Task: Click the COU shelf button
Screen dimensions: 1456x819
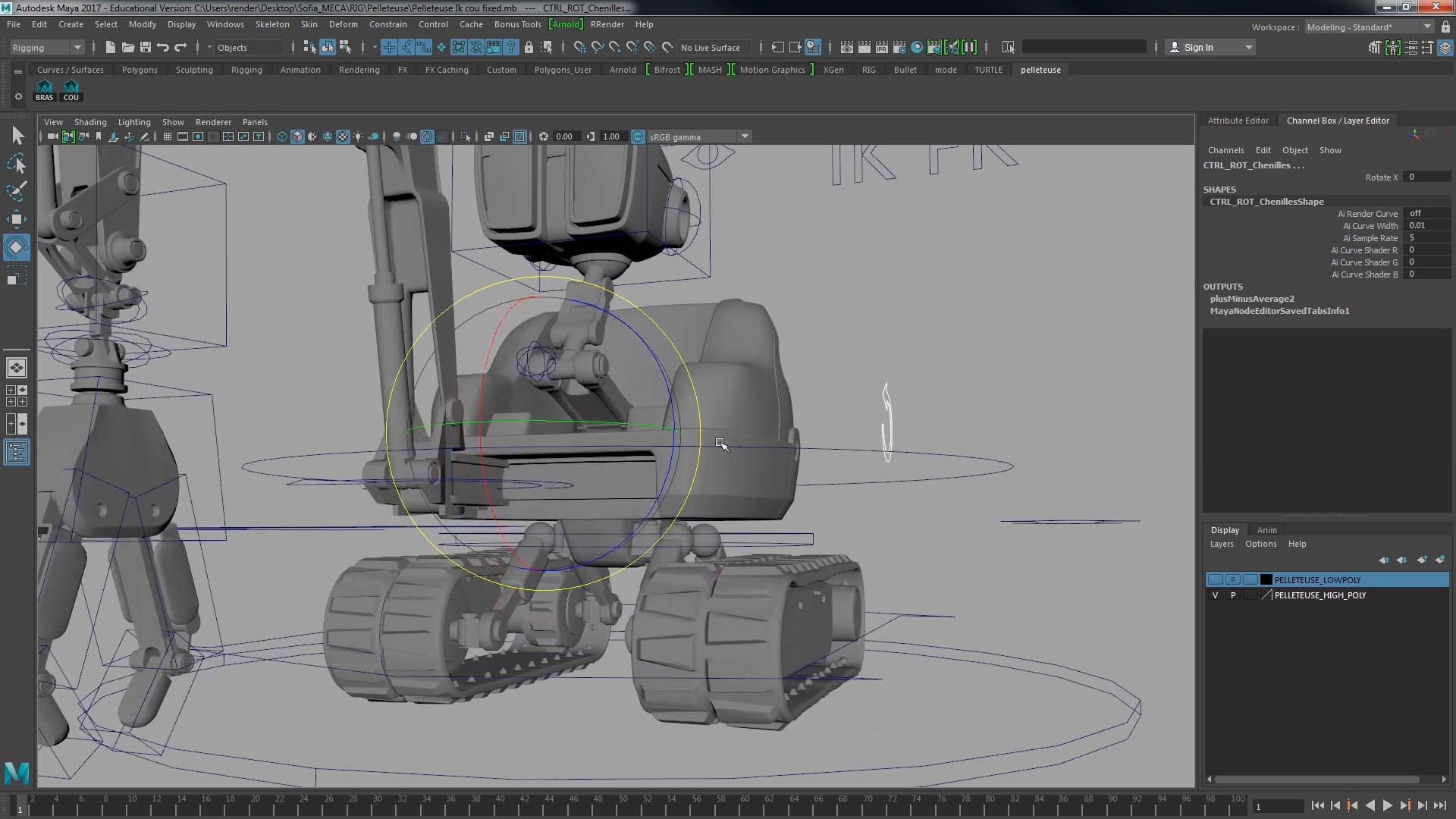Action: pyautogui.click(x=71, y=90)
